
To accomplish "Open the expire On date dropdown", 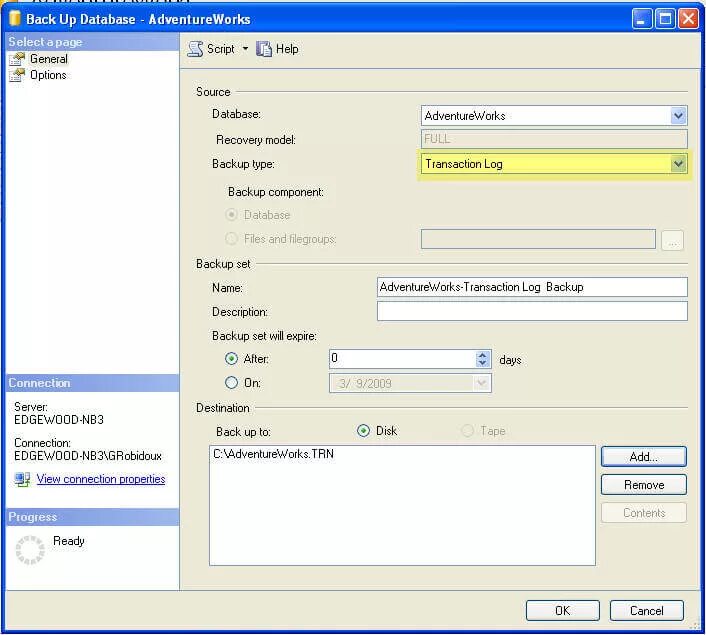I will pyautogui.click(x=481, y=384).
